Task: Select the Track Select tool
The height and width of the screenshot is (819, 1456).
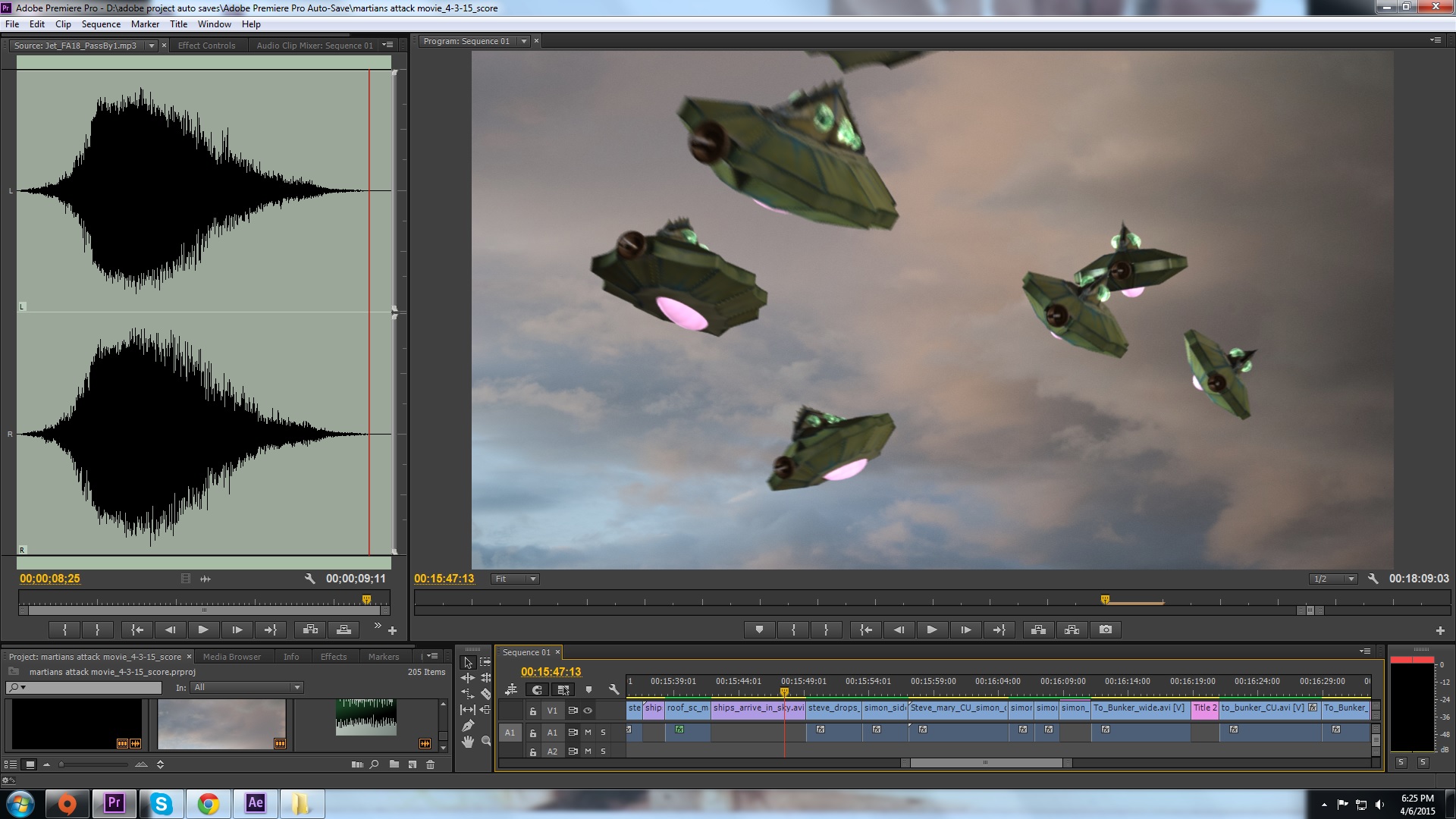Action: [485, 663]
